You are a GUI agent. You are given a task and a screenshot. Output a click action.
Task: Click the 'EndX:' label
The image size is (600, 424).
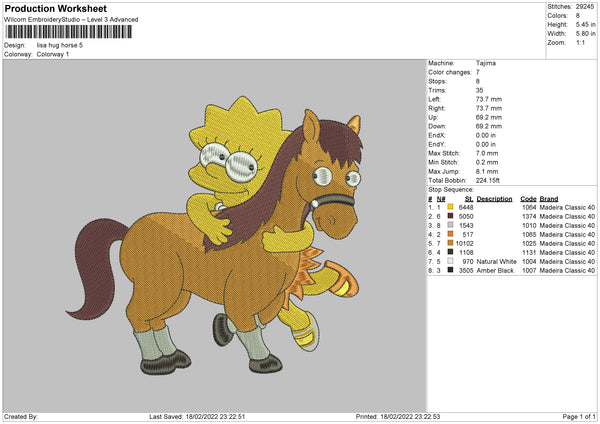point(437,135)
